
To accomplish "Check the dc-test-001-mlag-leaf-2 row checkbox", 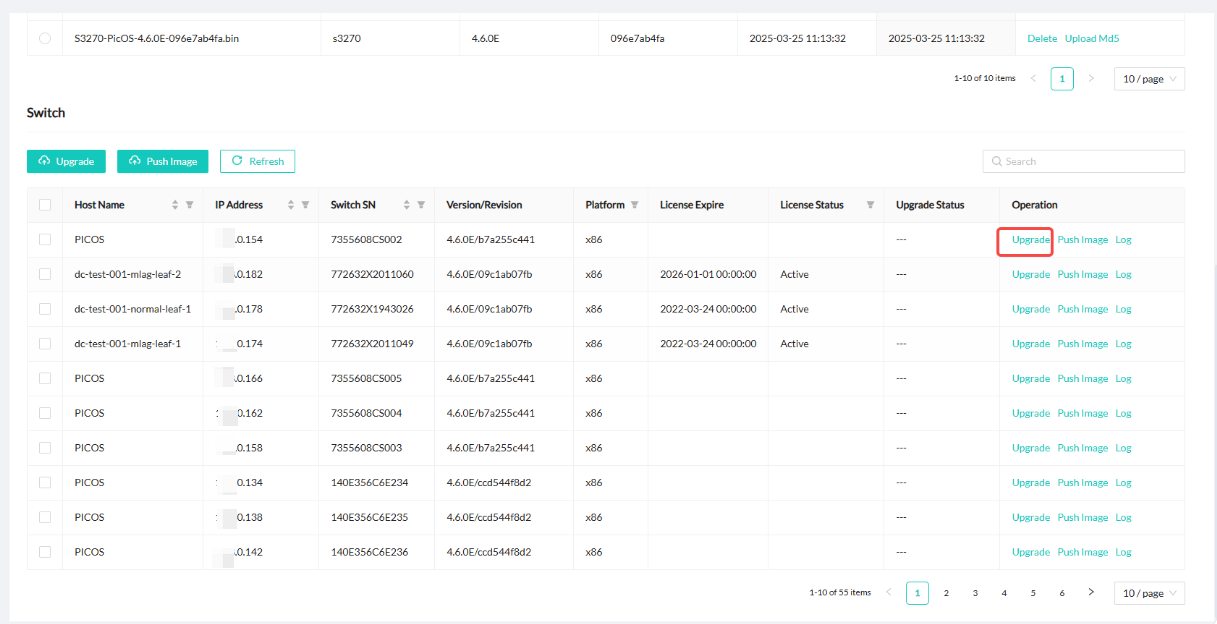I will tap(45, 274).
